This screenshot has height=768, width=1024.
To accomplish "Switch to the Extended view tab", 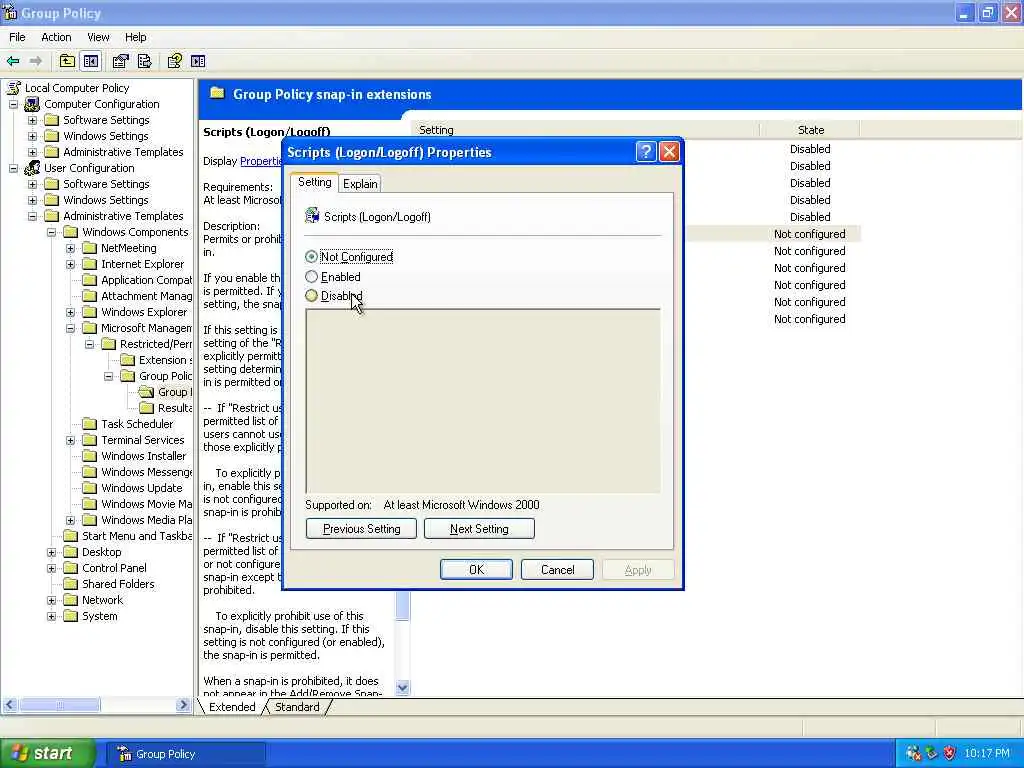I will click(x=232, y=707).
